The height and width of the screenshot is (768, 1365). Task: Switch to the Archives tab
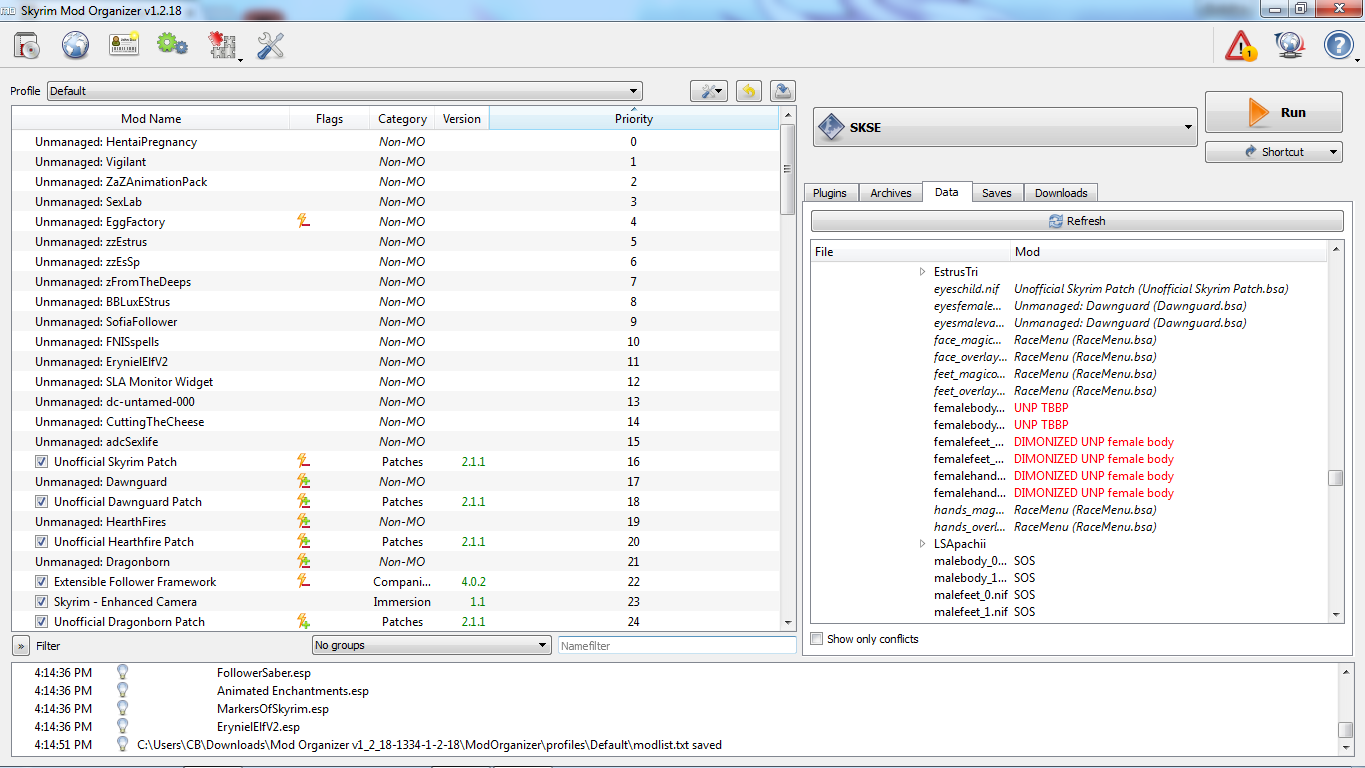891,193
